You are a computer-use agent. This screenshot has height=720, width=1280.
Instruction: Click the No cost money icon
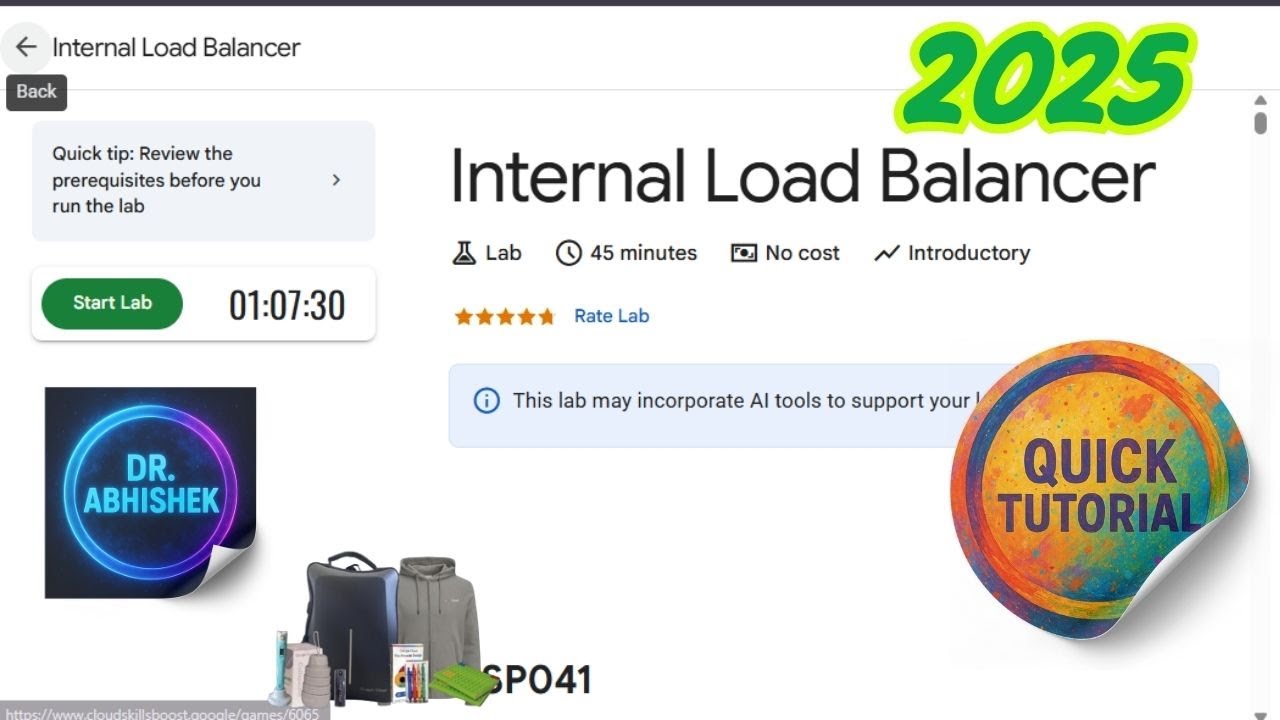point(744,253)
